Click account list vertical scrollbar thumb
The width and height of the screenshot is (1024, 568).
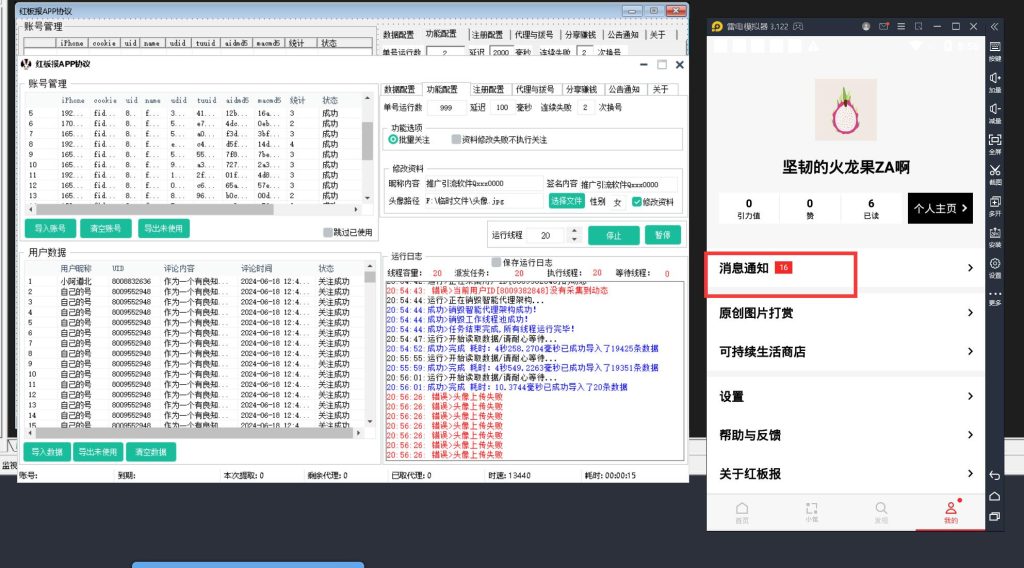(x=367, y=141)
